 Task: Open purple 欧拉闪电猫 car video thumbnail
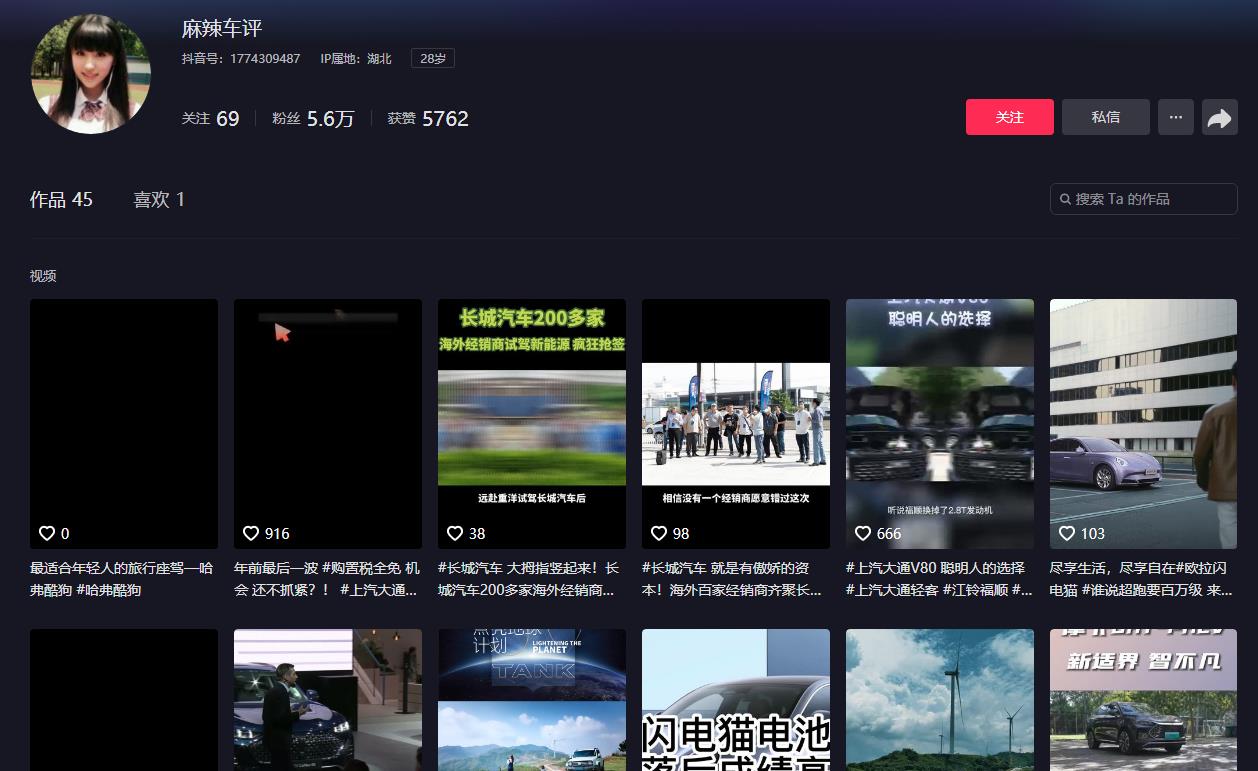1144,424
